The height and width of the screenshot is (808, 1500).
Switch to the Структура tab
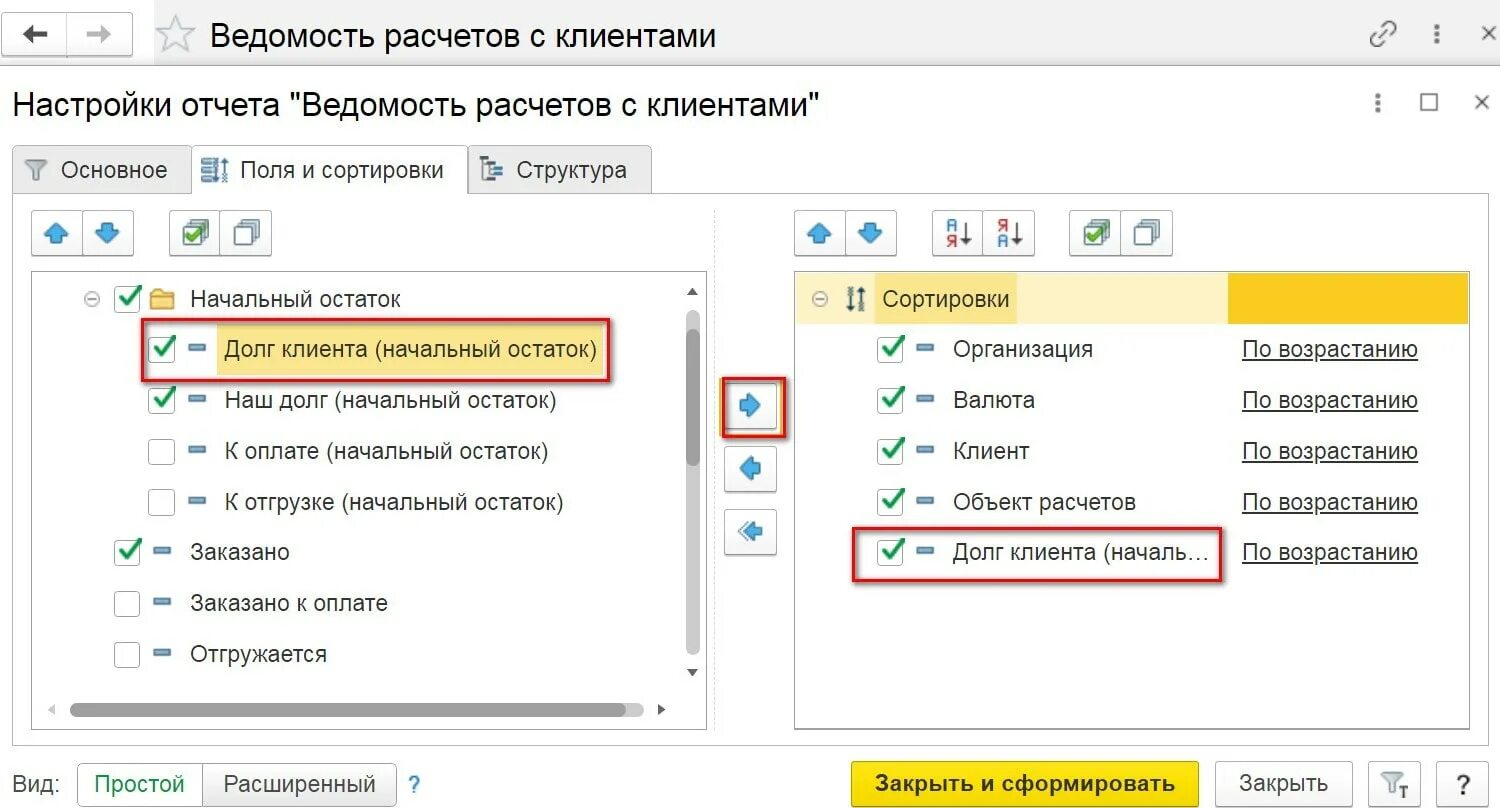pyautogui.click(x=557, y=169)
